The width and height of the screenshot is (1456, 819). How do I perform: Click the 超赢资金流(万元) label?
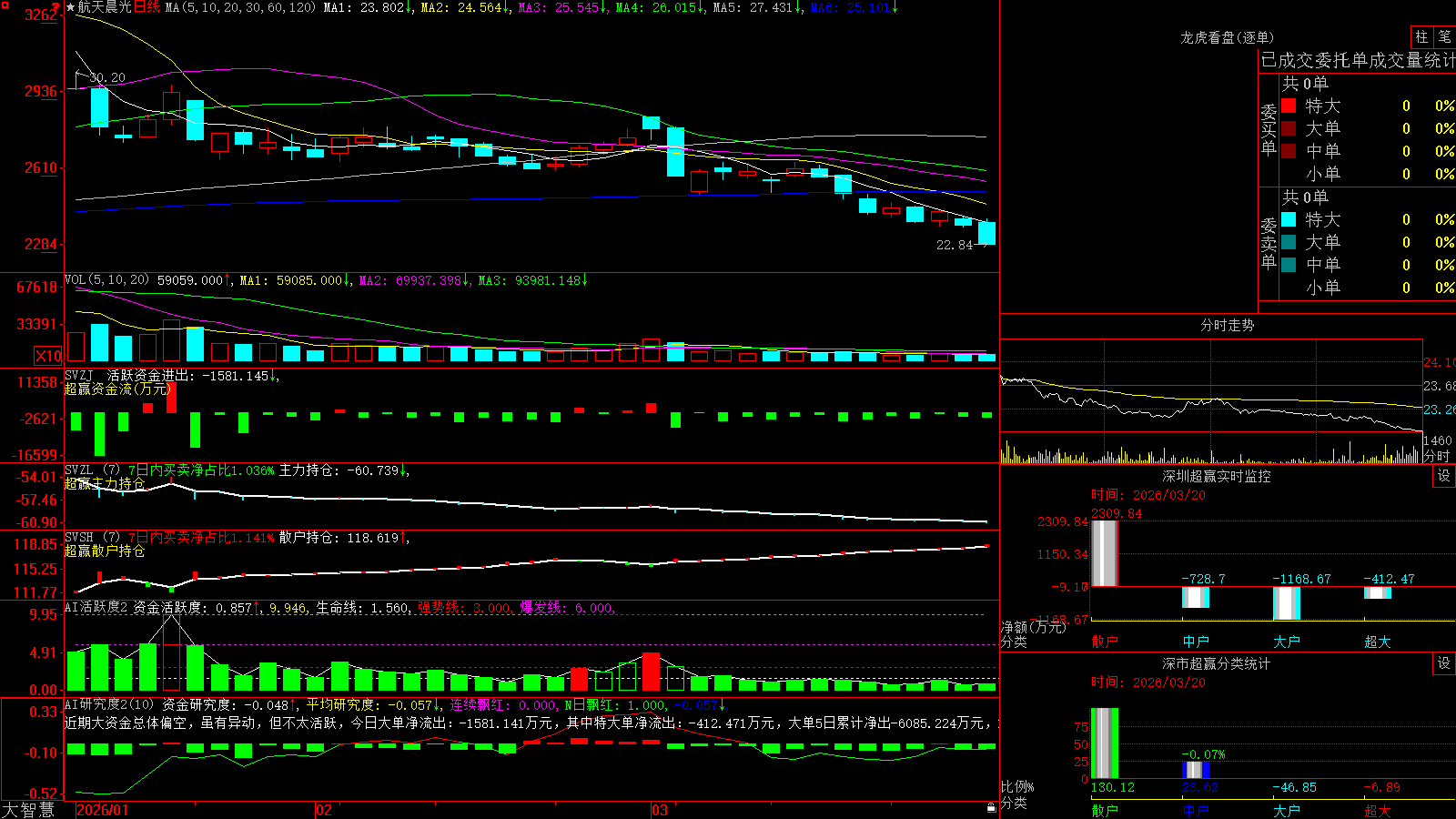tap(118, 389)
